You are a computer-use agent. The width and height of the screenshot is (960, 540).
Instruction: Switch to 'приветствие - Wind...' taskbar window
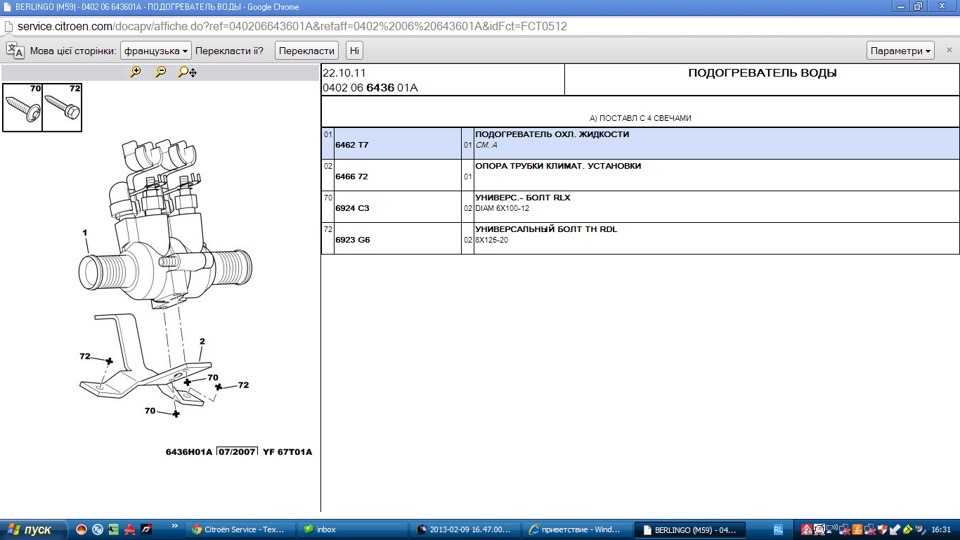coord(576,530)
